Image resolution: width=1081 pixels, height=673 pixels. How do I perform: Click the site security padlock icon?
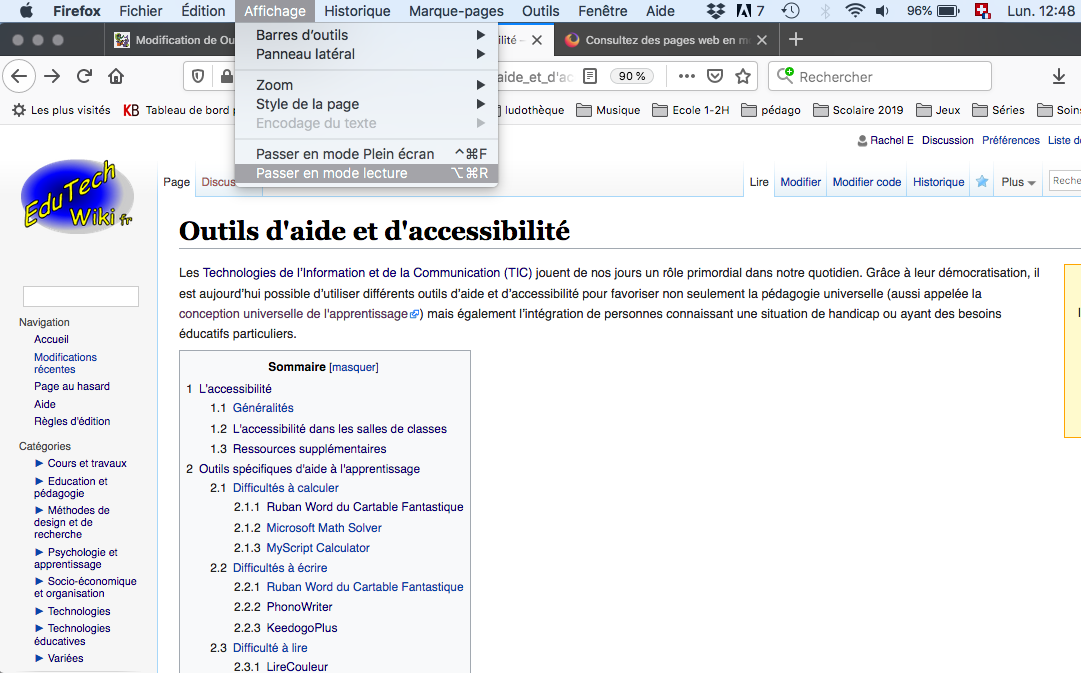coord(226,77)
